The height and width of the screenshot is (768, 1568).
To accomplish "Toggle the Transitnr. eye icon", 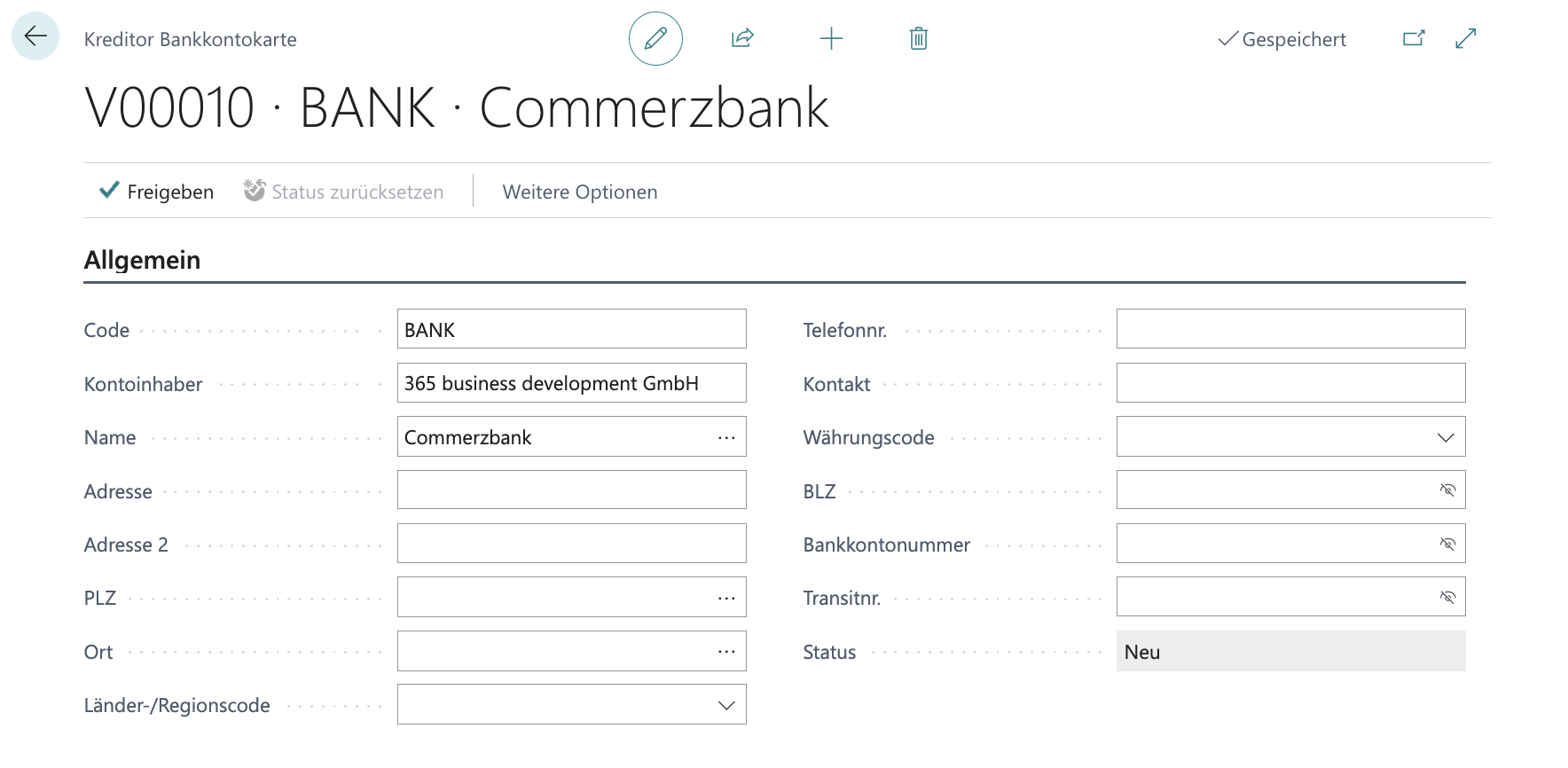I will pos(1447,597).
